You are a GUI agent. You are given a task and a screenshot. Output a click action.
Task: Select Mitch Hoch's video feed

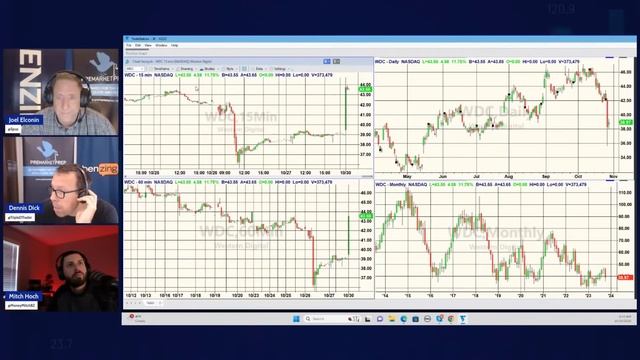click(x=61, y=269)
